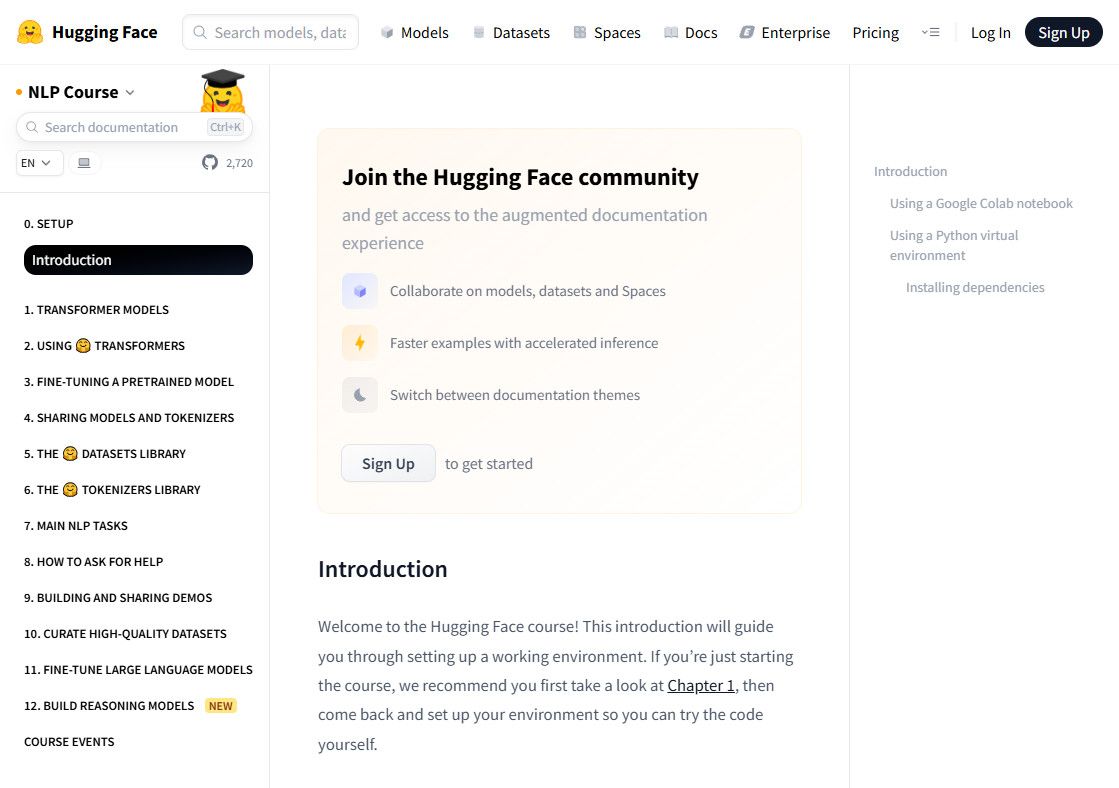Open Docs using the book icon
1119x788 pixels.
[x=671, y=33]
